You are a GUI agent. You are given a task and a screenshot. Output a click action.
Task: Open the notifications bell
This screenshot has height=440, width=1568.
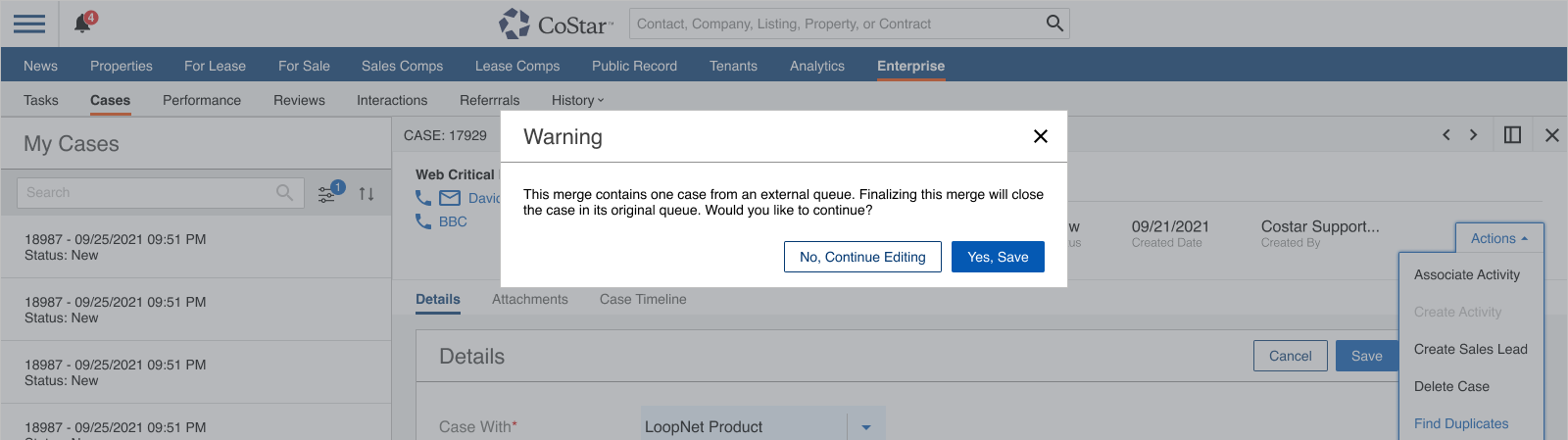tap(83, 24)
